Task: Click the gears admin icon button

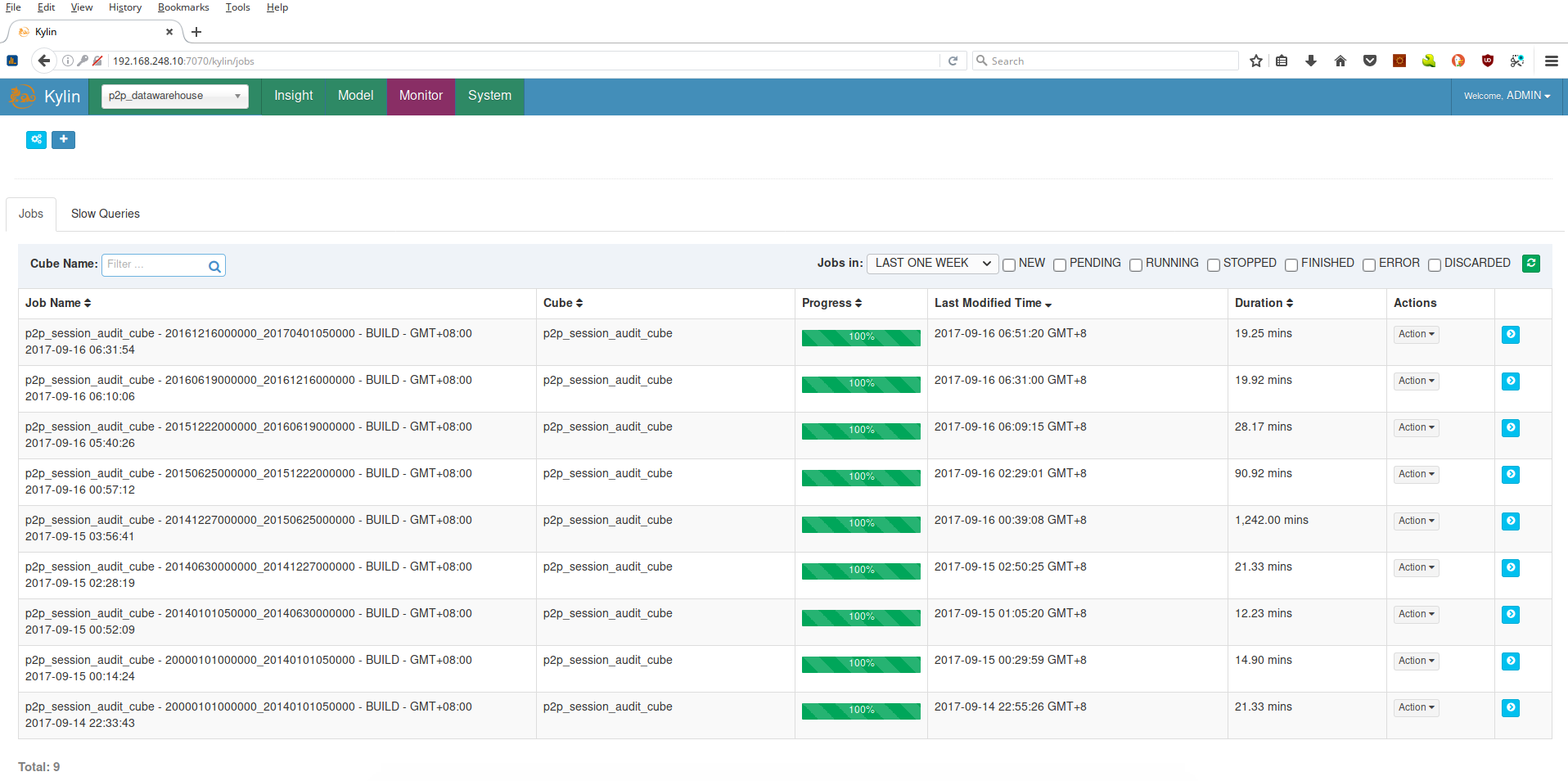Action: (36, 140)
